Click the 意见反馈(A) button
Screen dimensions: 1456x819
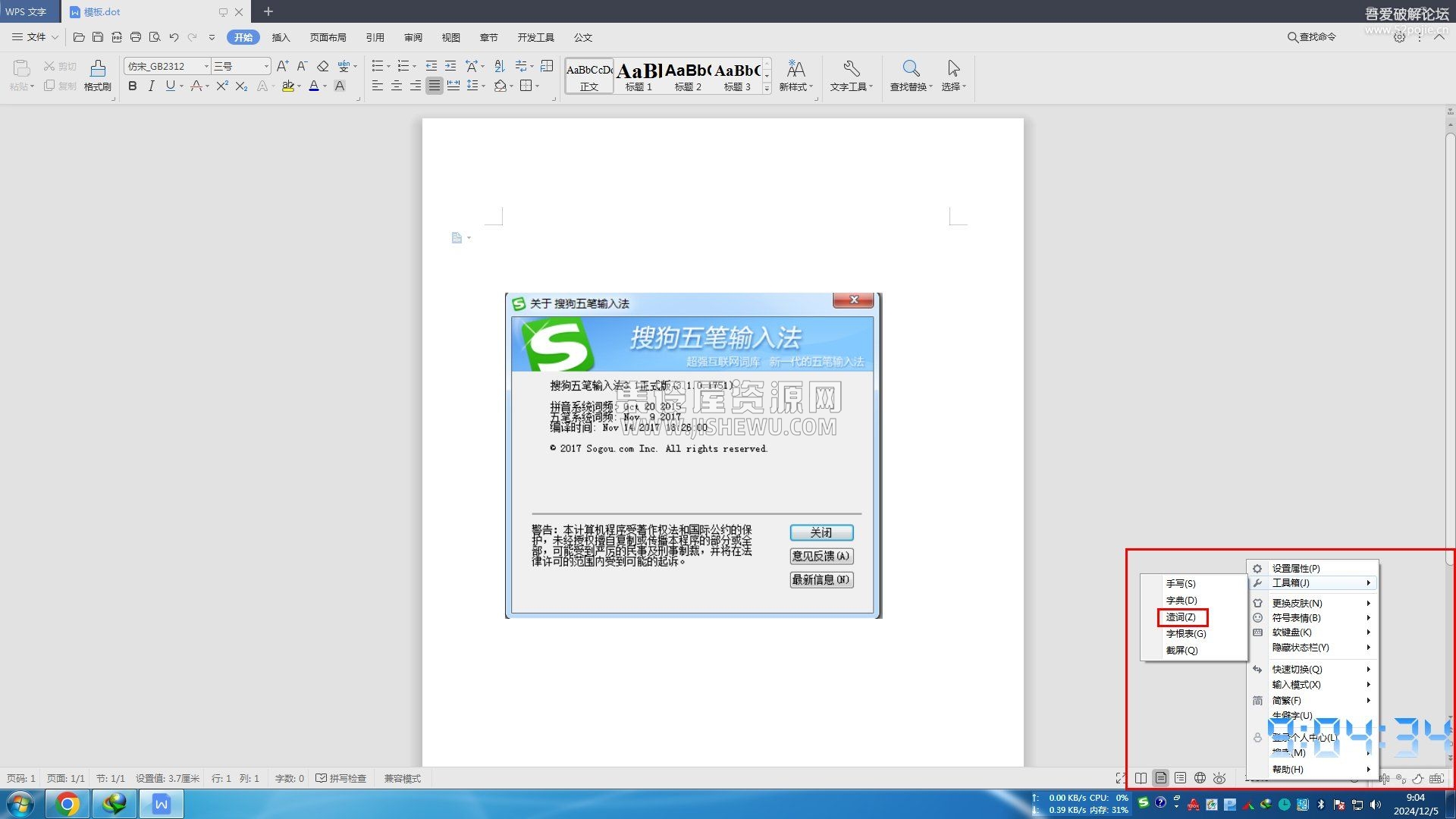[821, 556]
